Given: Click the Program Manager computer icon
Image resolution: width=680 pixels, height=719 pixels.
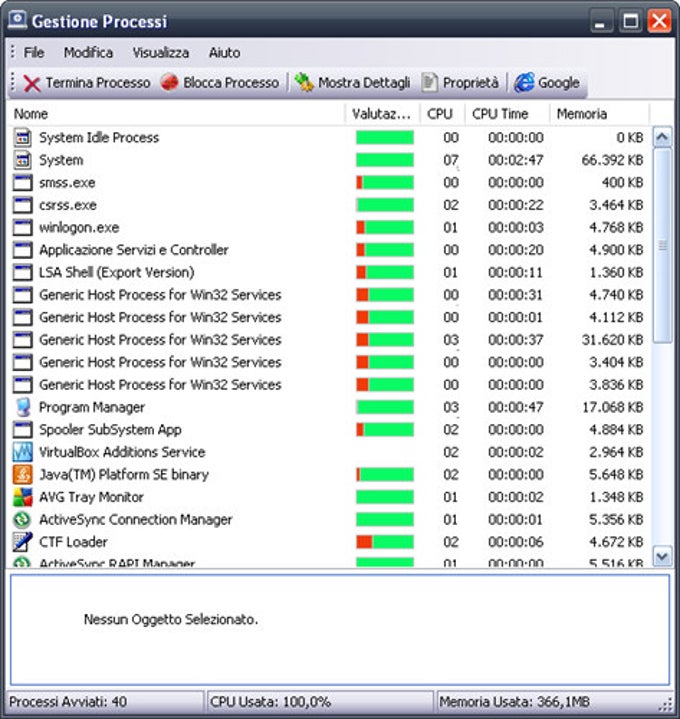Looking at the screenshot, I should [22, 407].
